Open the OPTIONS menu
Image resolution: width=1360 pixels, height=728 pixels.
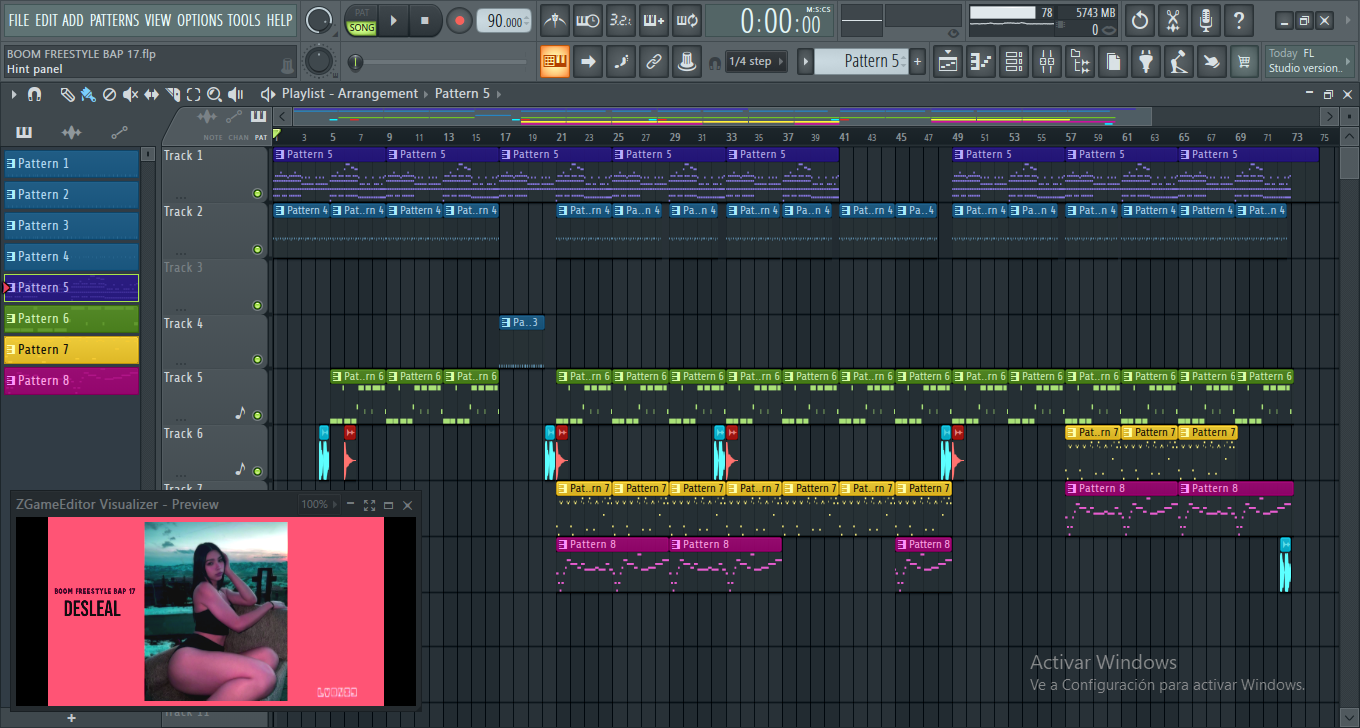(200, 20)
